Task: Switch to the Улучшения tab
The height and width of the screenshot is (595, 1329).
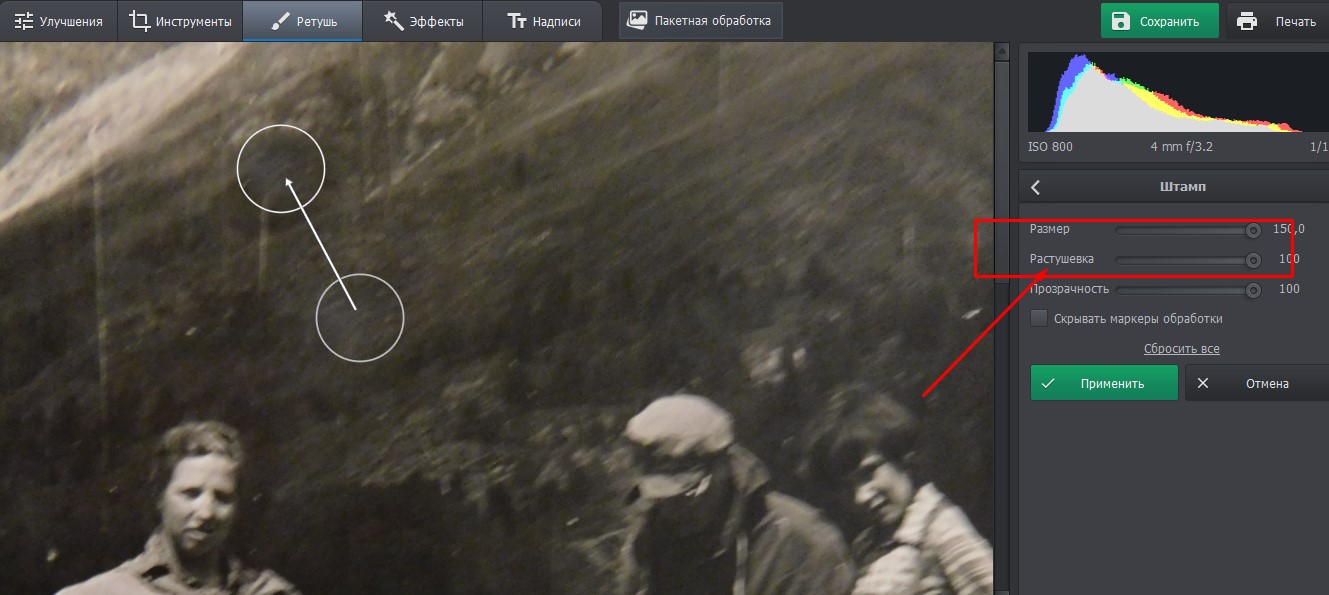Action: coord(58,21)
